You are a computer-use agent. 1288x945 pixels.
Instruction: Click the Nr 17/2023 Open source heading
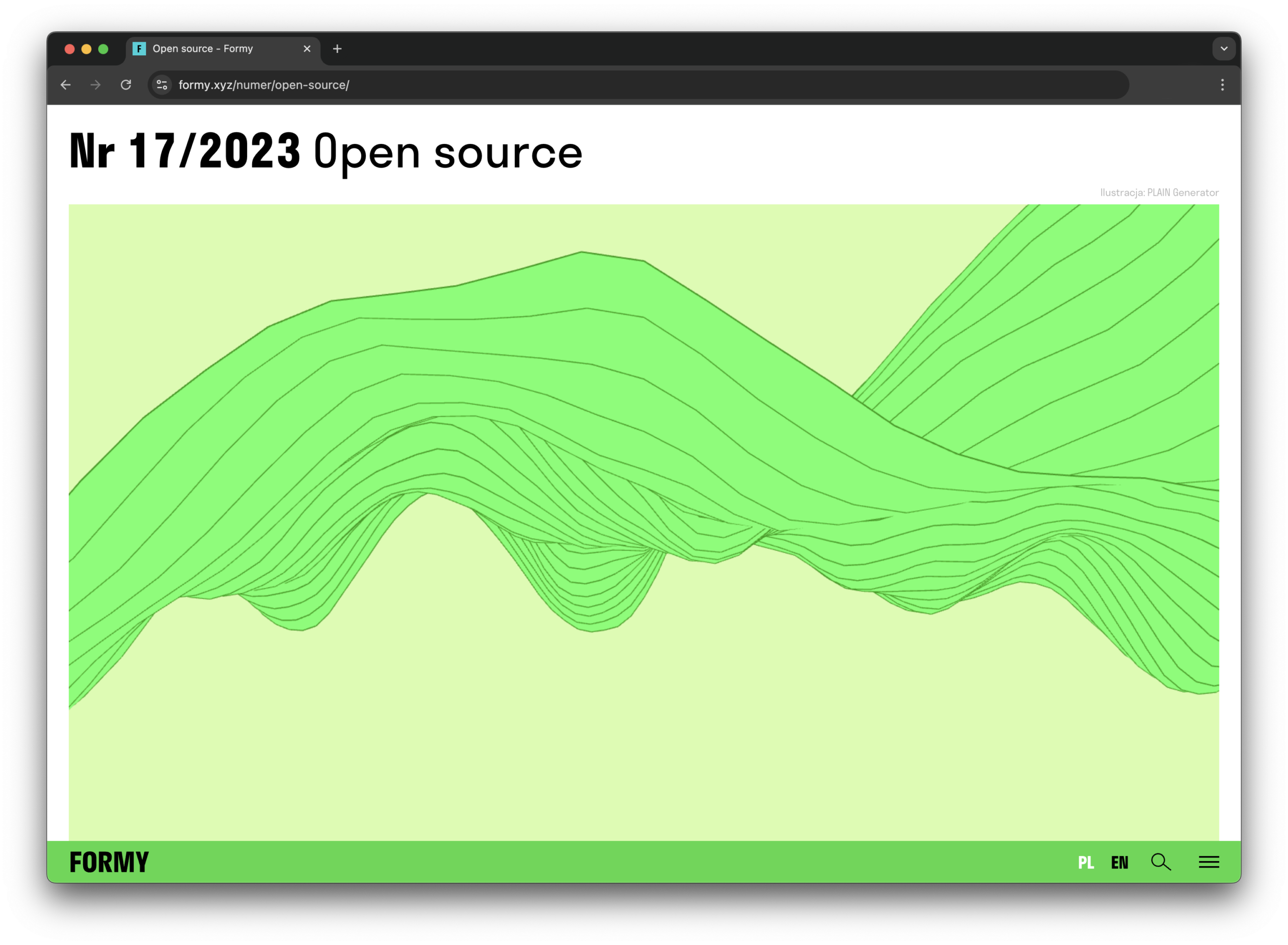326,151
